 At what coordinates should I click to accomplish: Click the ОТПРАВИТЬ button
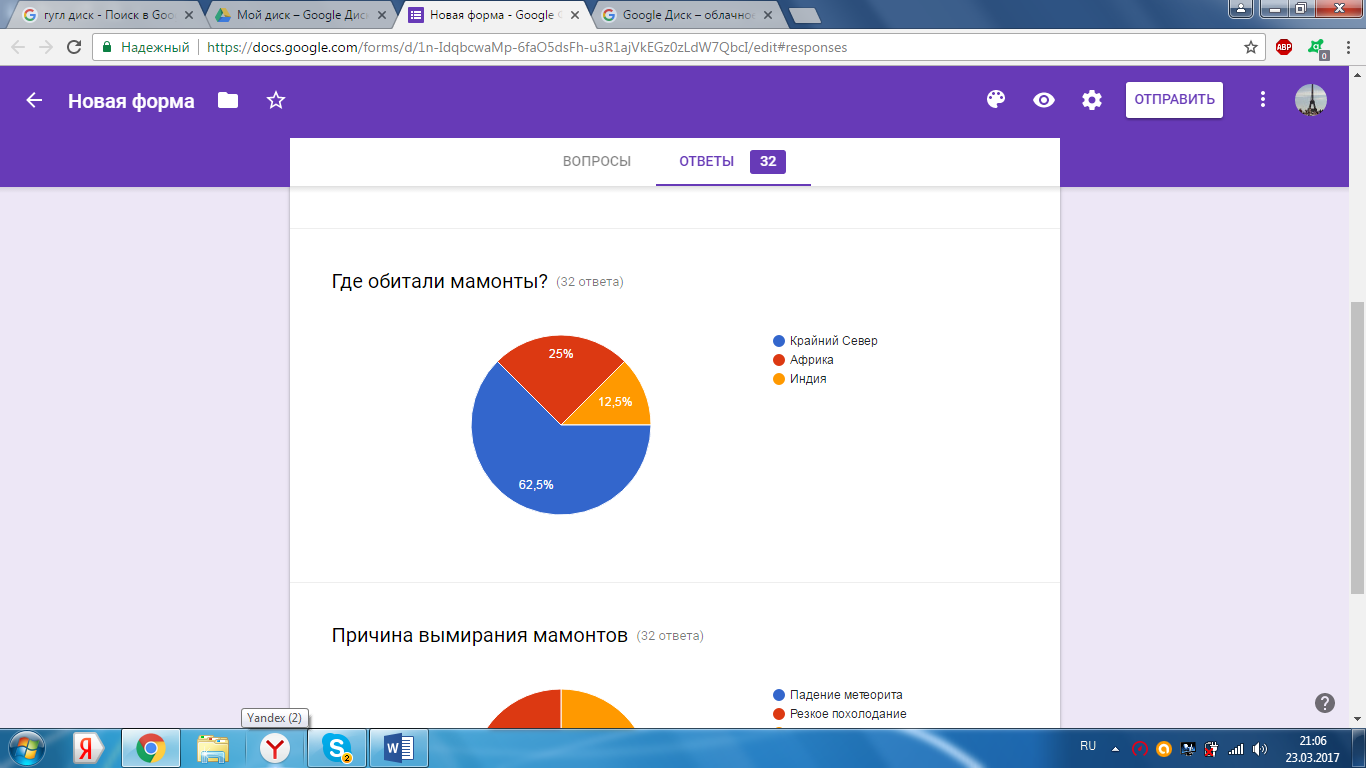(1174, 100)
